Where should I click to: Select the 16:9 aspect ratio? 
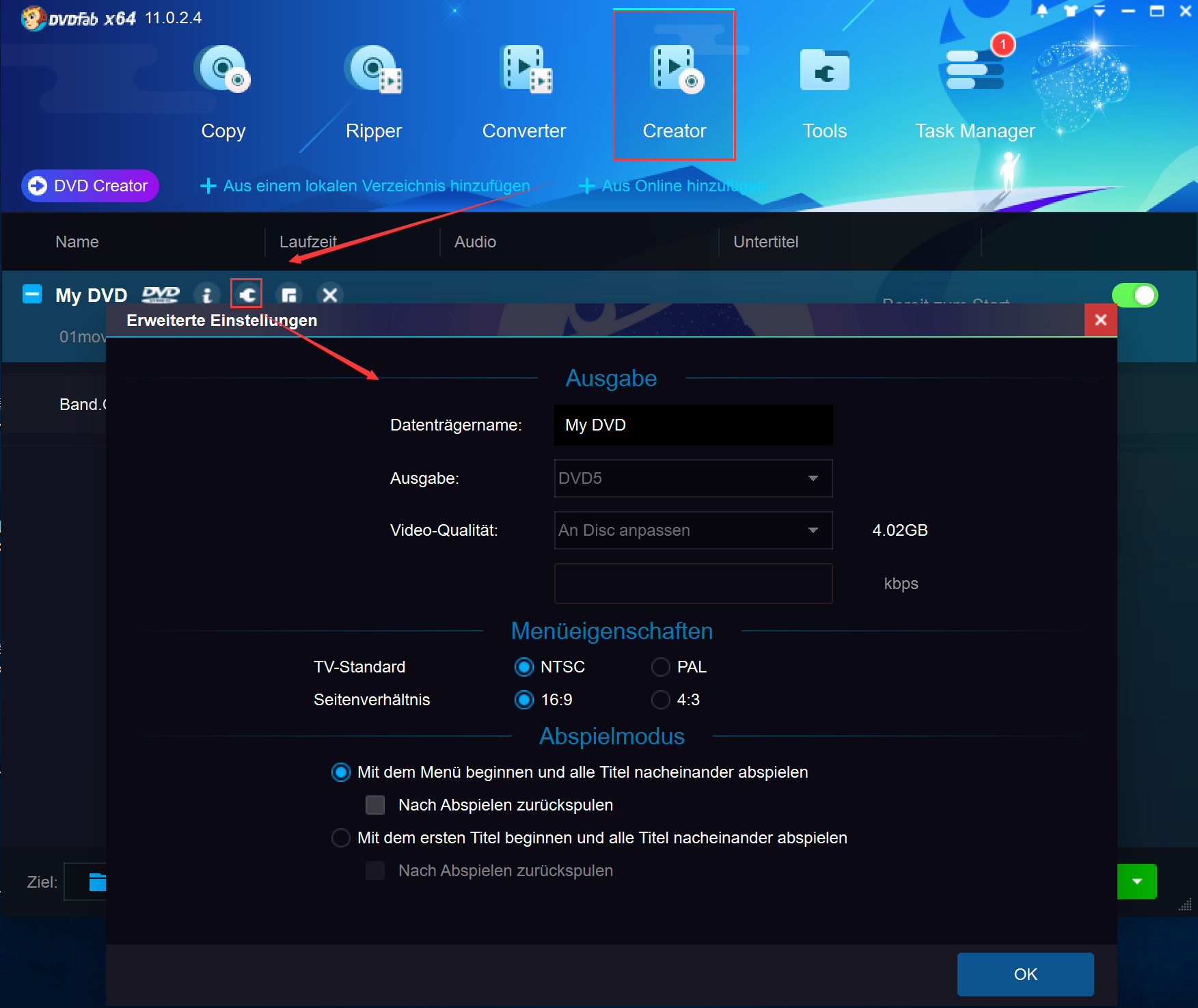pos(524,700)
